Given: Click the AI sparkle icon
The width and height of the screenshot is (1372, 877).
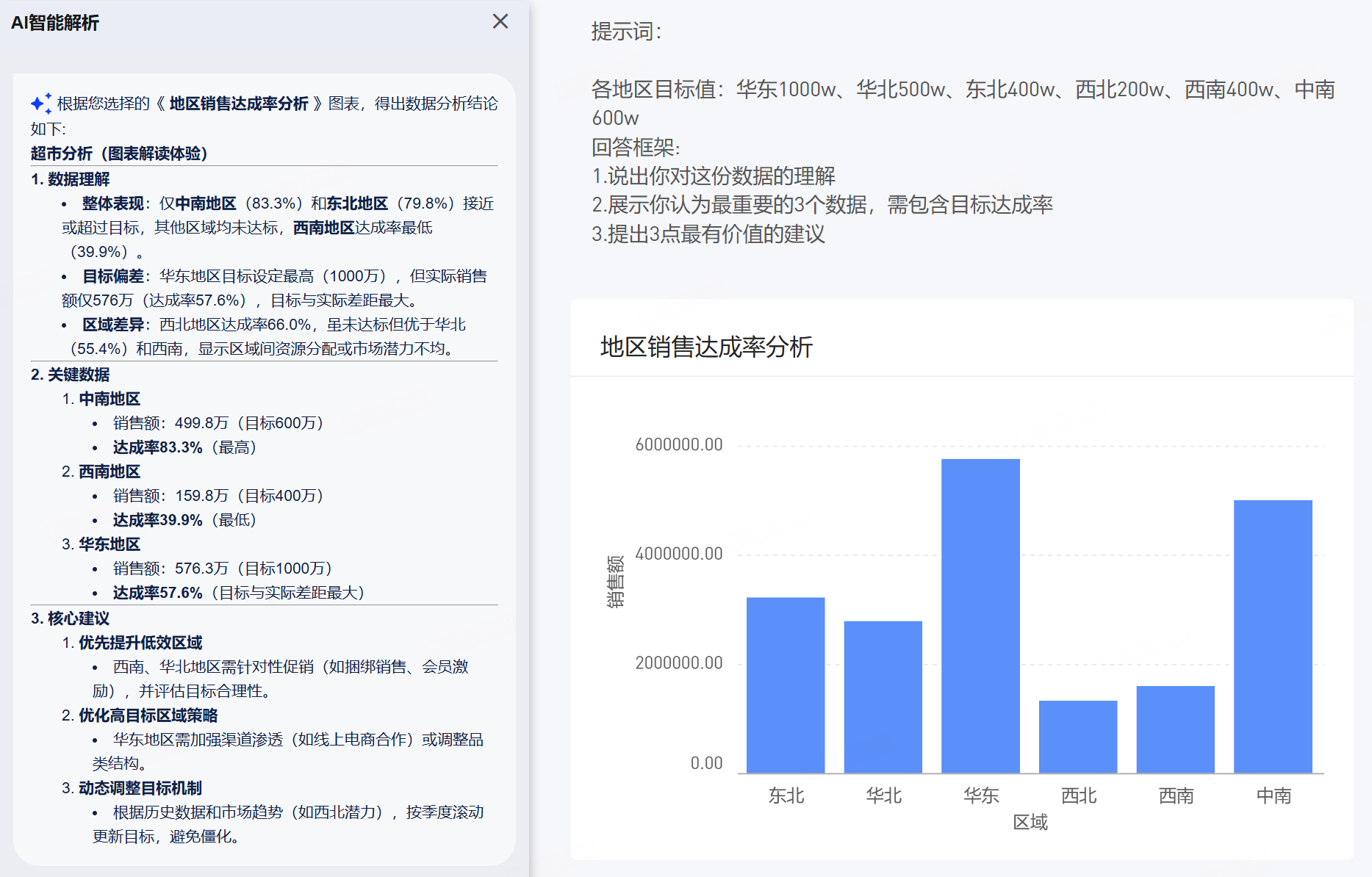Looking at the screenshot, I should (41, 103).
